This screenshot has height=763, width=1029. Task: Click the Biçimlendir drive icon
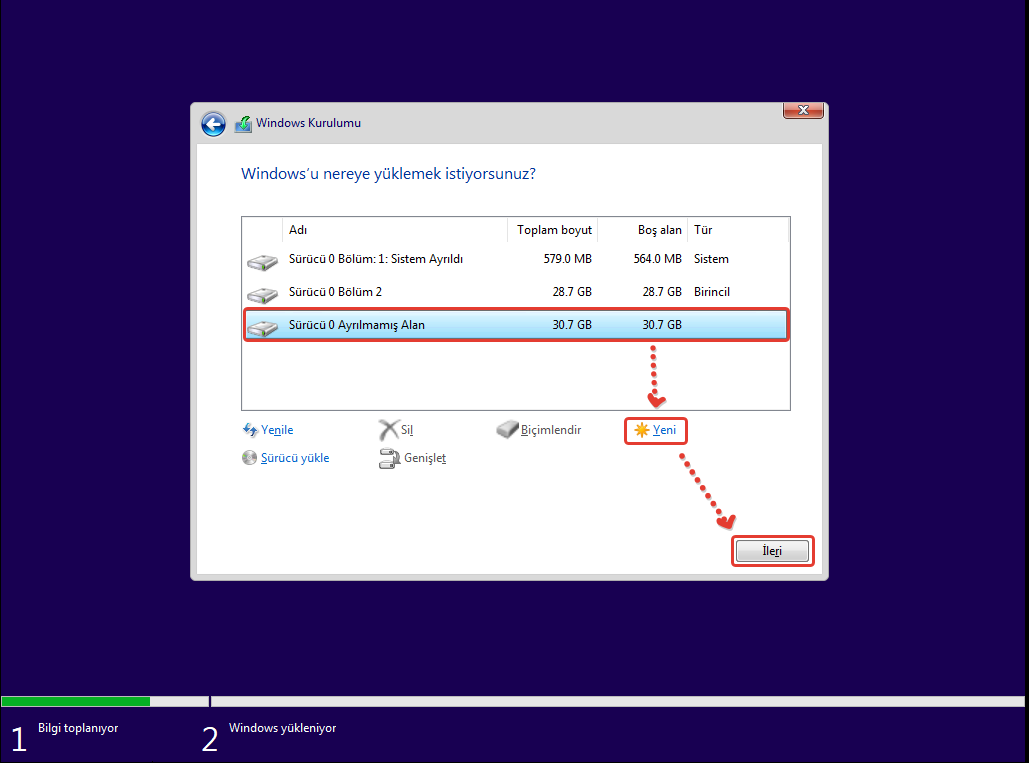click(507, 430)
